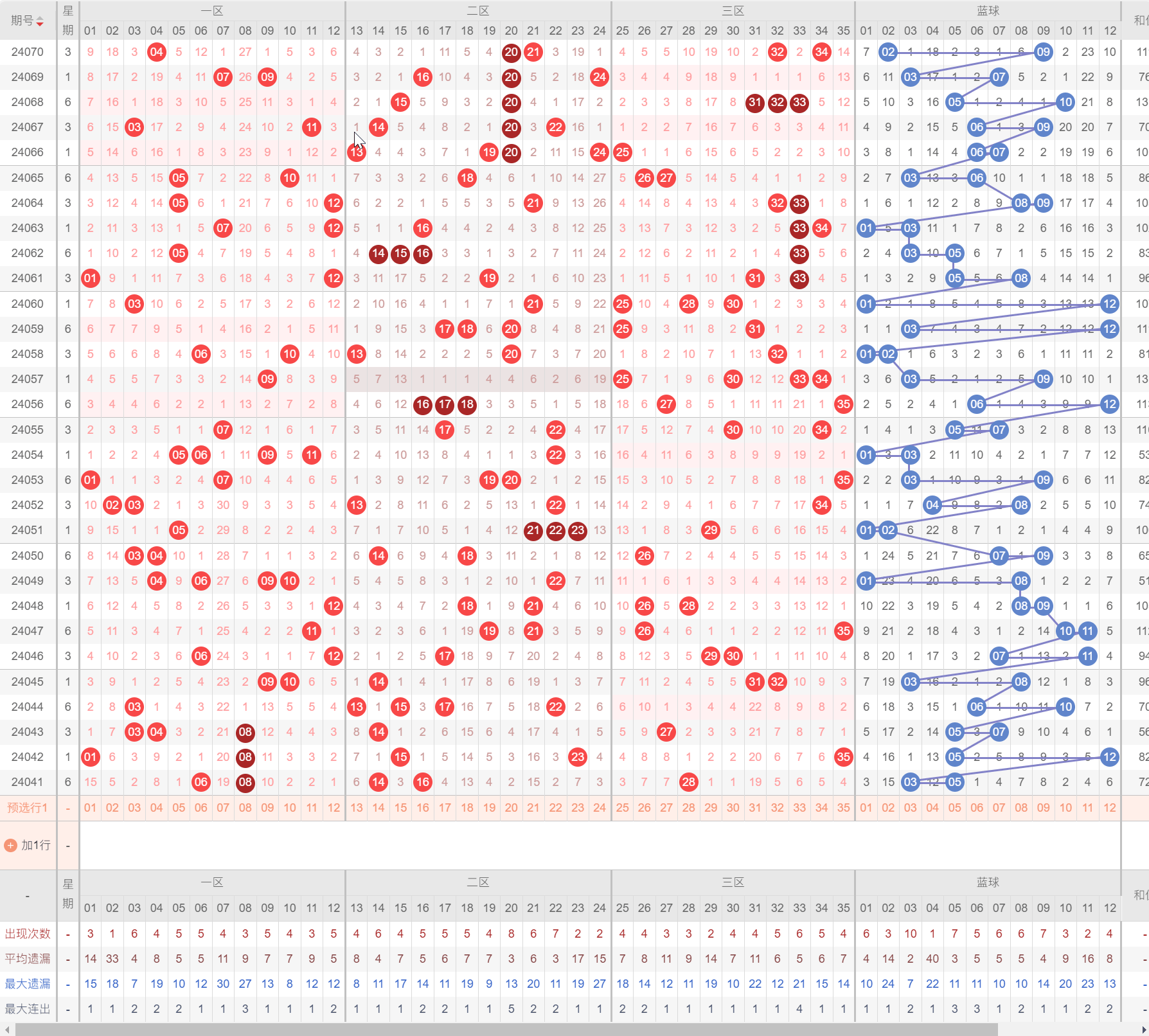Click the 三区 heading in the top header
The height and width of the screenshot is (1036, 1149).
(733, 10)
